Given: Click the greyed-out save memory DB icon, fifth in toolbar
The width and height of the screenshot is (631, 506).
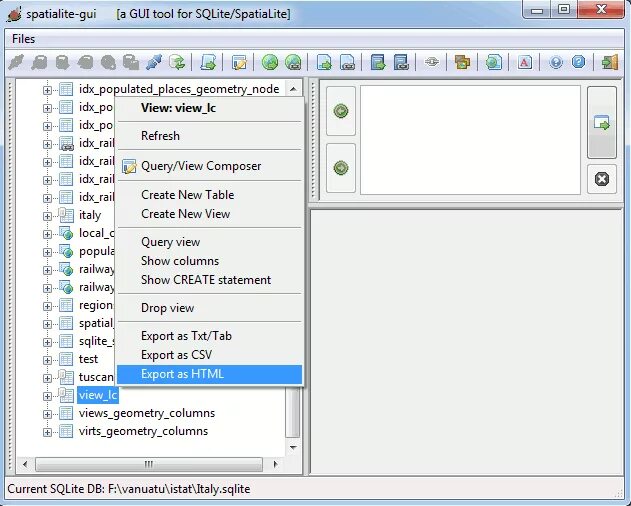Looking at the screenshot, I should click(108, 62).
